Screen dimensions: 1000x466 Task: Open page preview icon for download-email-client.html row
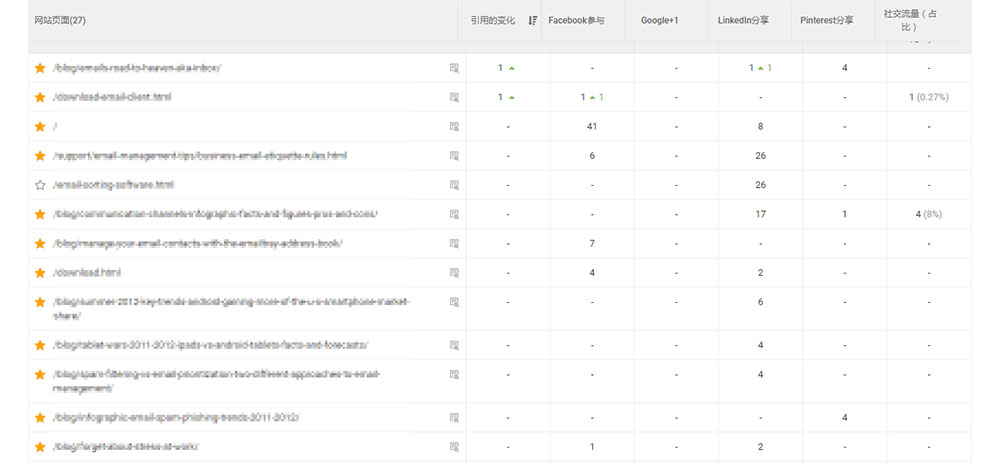click(454, 97)
